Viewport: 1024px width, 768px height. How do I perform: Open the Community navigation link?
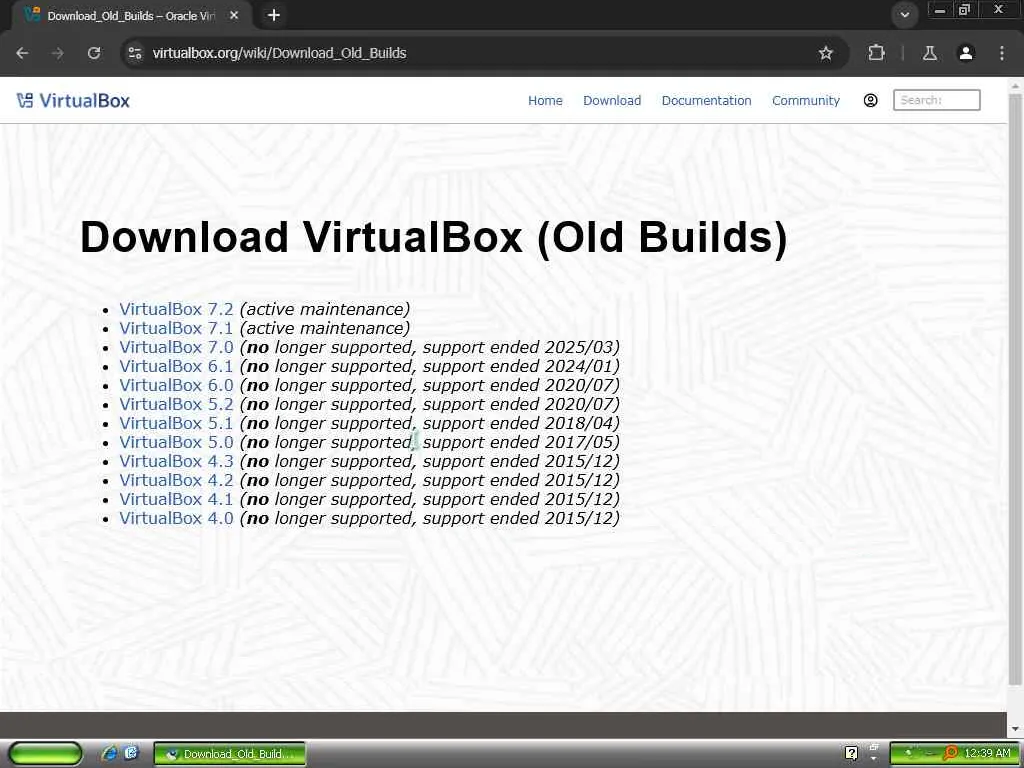(806, 101)
